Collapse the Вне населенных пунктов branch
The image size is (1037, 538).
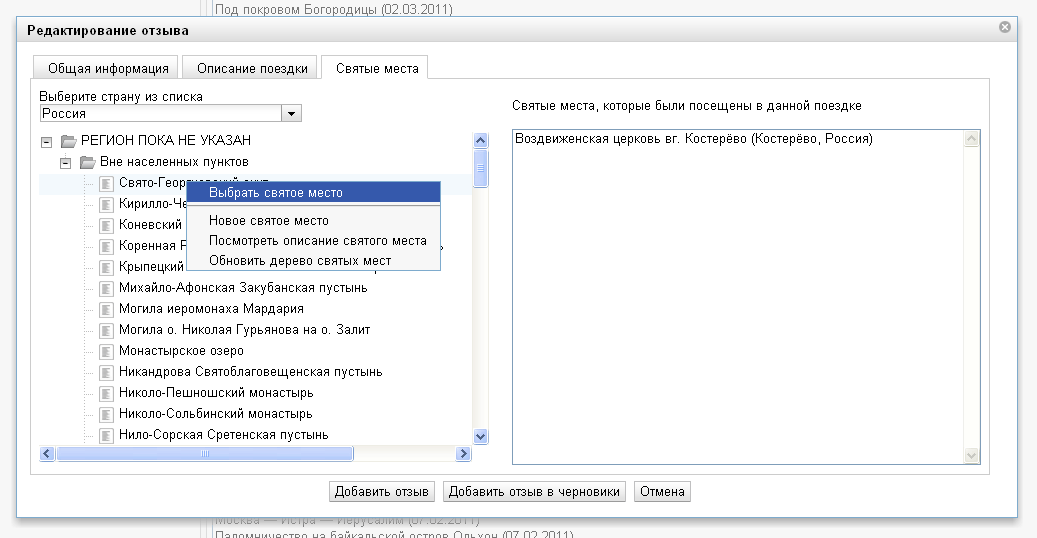pos(66,162)
